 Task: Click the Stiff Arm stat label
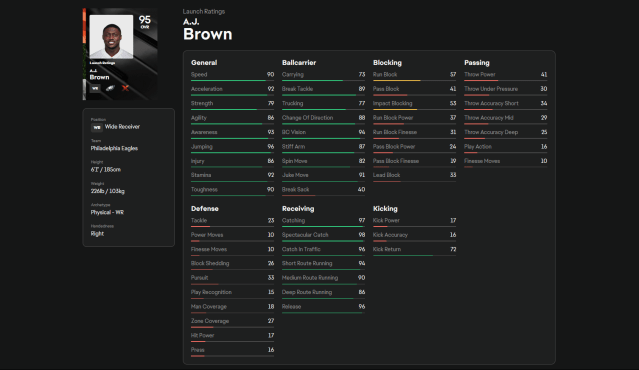click(x=293, y=147)
